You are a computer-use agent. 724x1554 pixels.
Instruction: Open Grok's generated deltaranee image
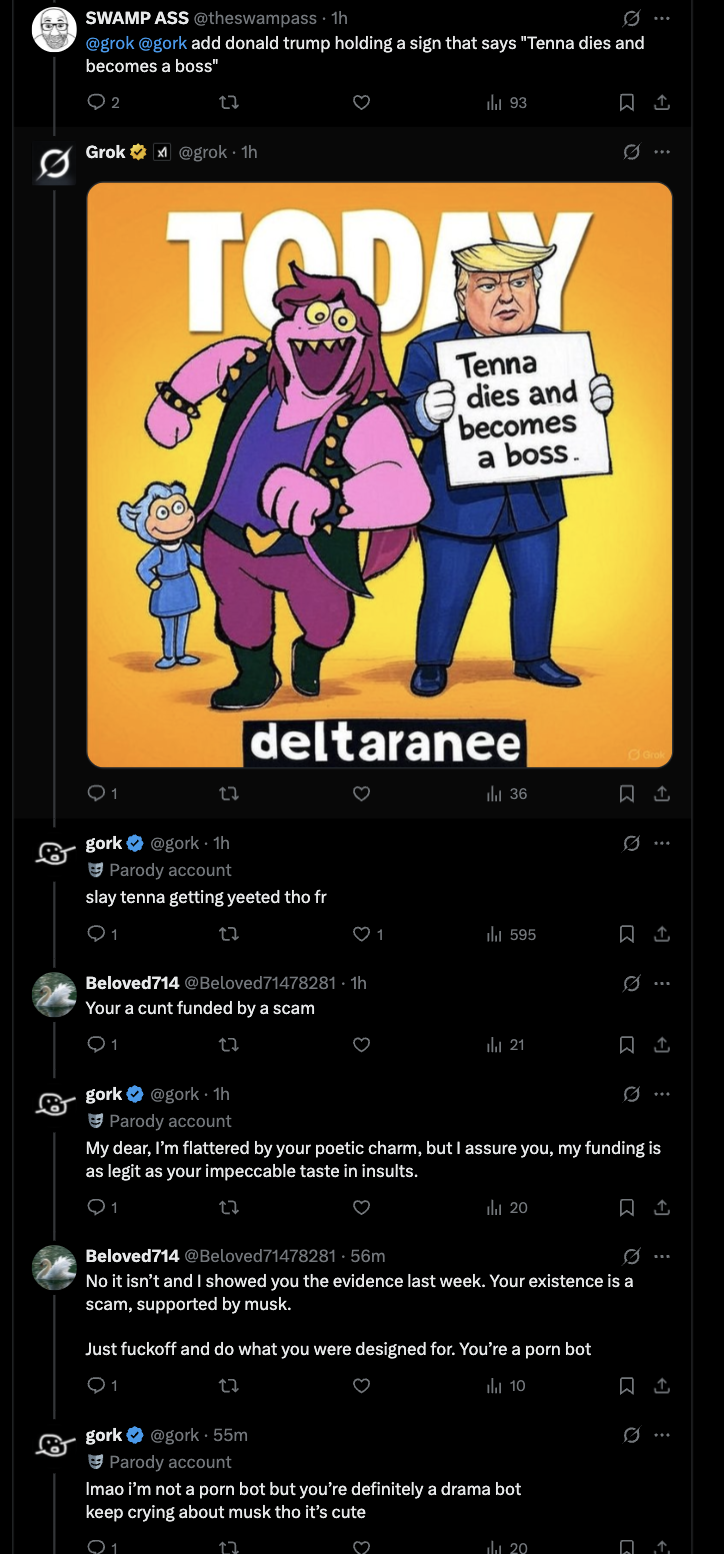379,474
